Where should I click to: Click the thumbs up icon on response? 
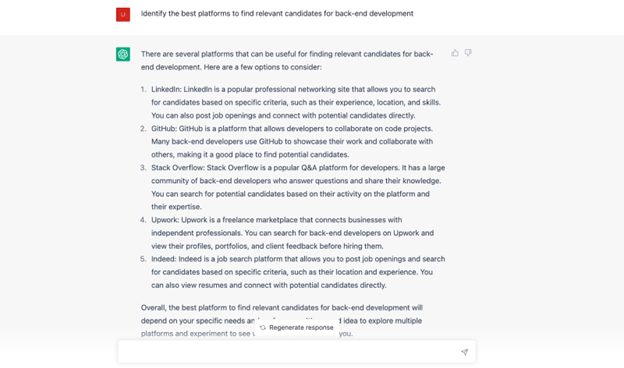[455, 53]
